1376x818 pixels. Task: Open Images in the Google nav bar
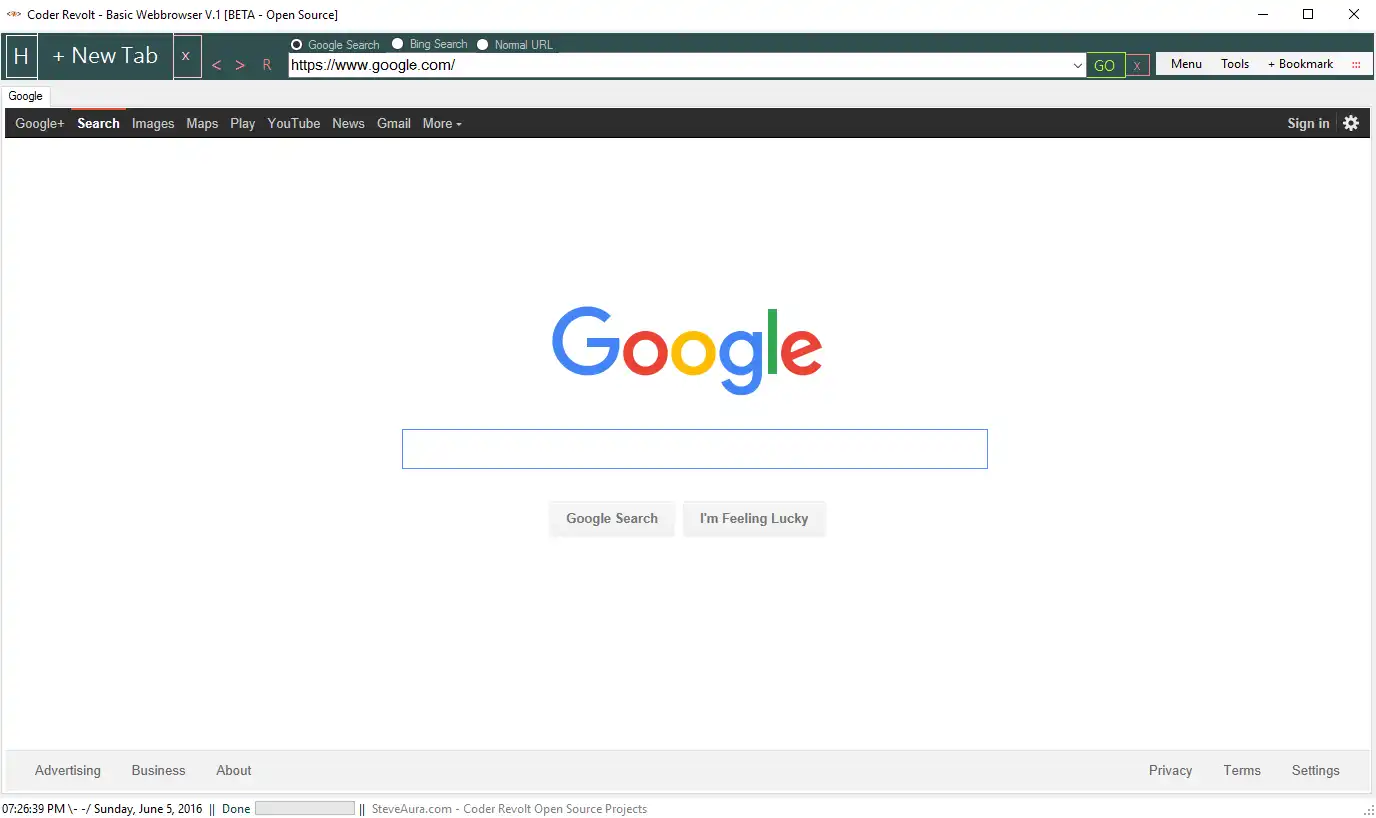point(153,123)
